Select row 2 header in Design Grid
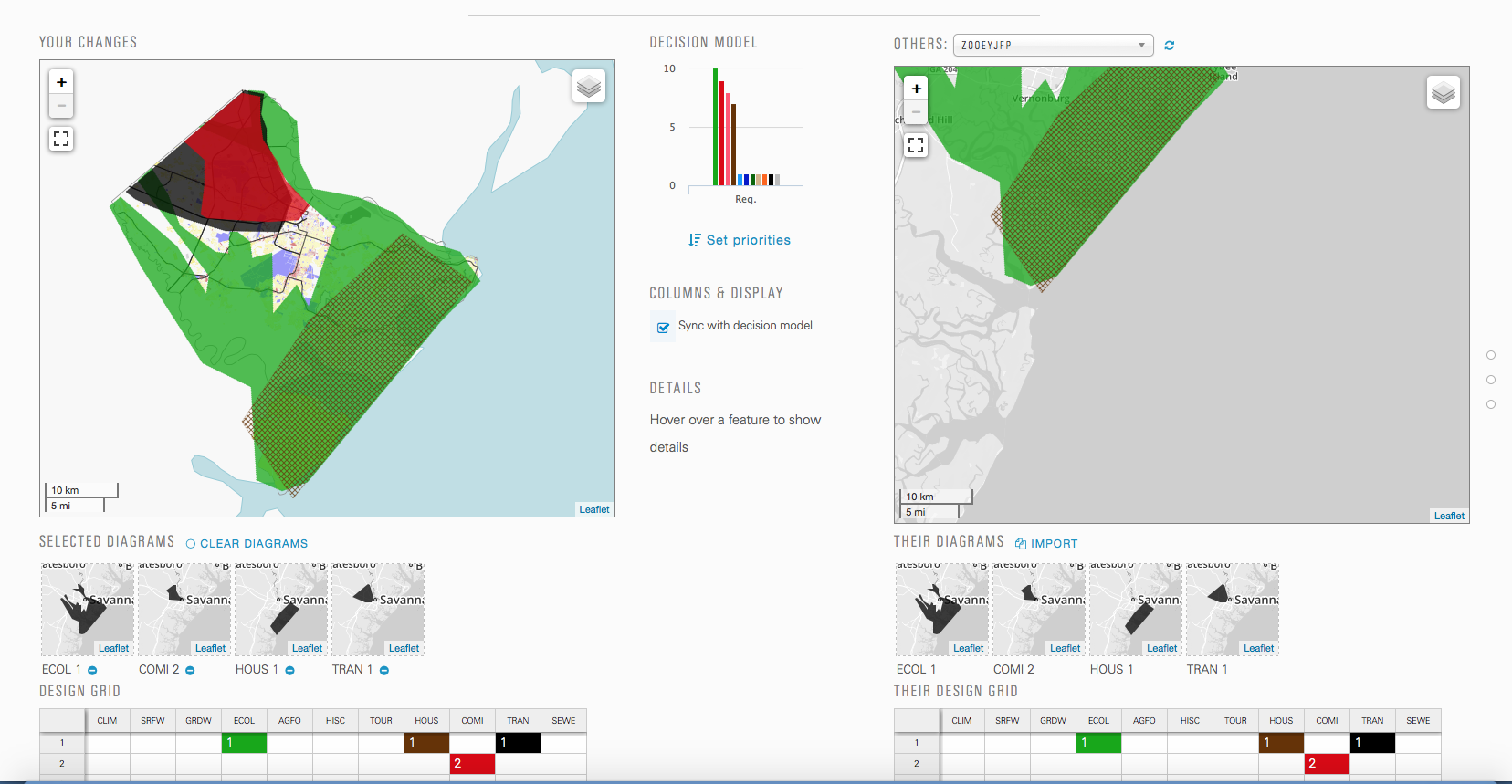Image resolution: width=1512 pixels, height=784 pixels. point(62,764)
